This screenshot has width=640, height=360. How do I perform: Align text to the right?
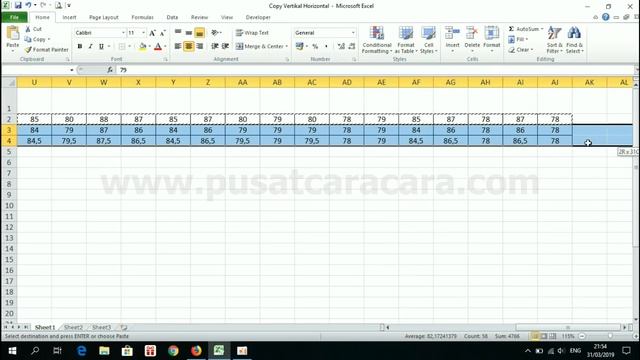(x=200, y=46)
